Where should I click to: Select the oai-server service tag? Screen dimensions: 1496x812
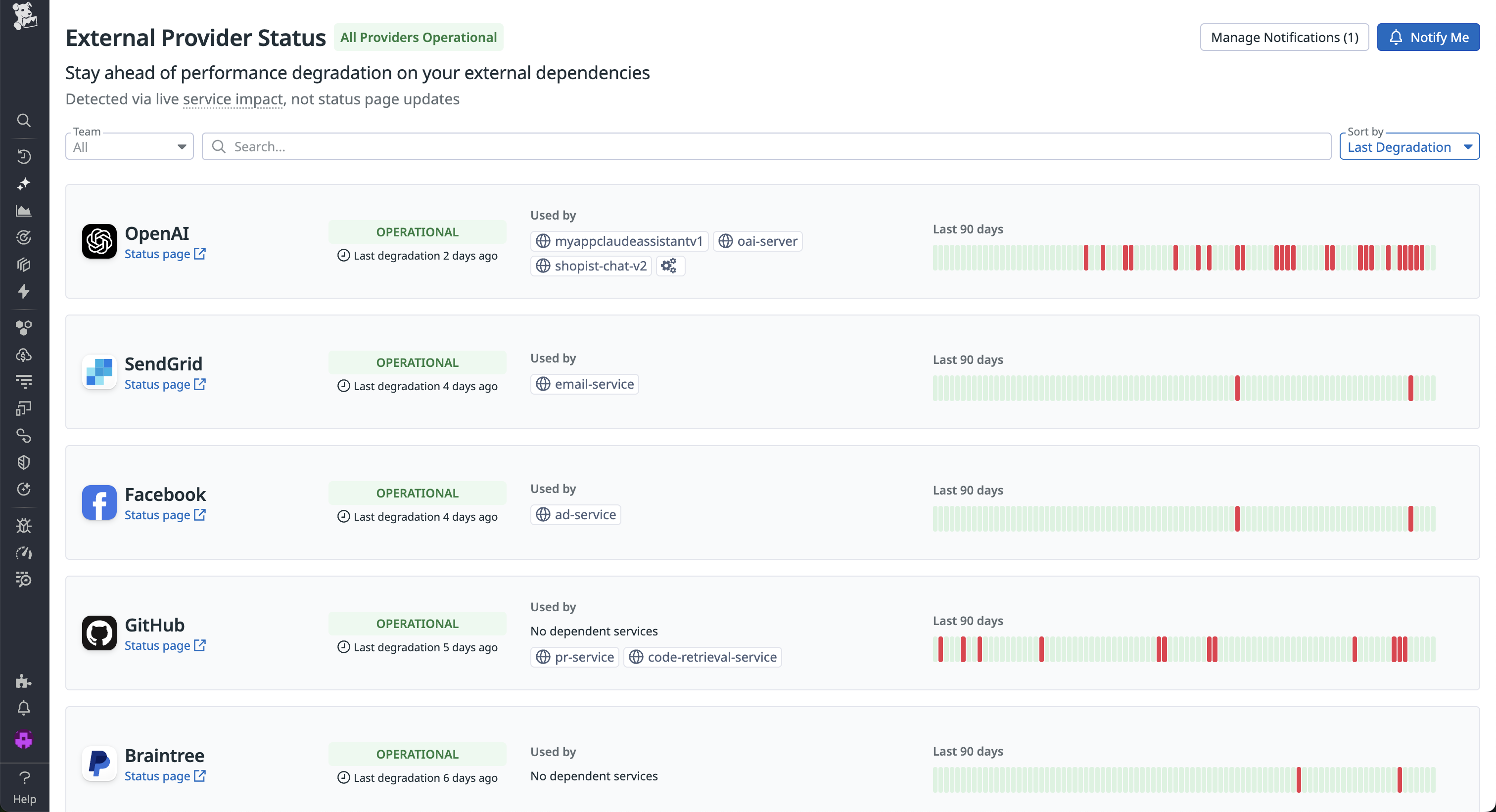[757, 241]
